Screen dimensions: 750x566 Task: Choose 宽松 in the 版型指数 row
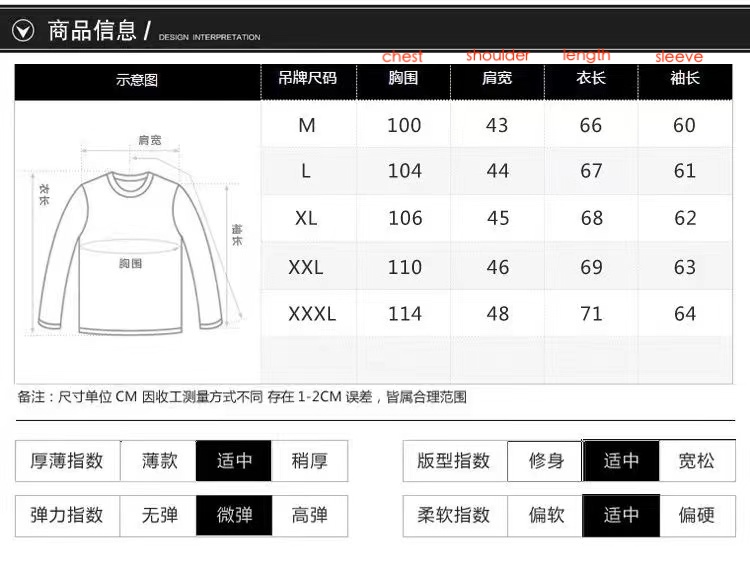coord(696,461)
